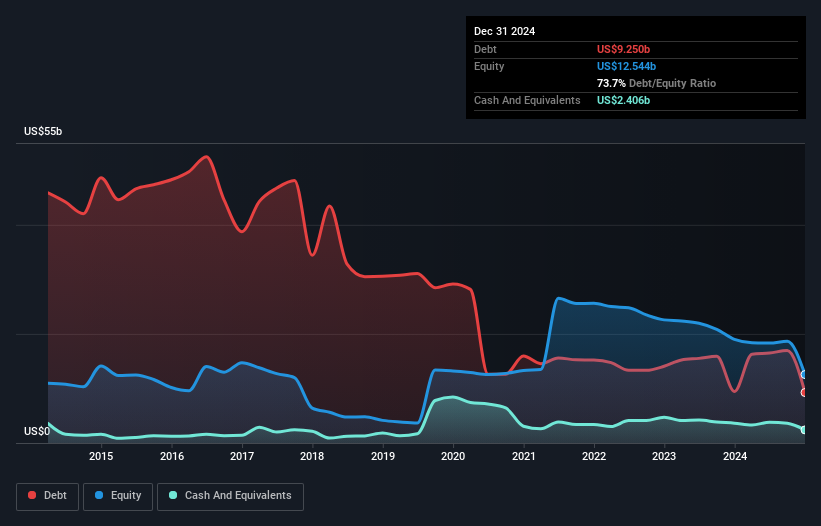Click the Dec 31 2024 tooltip date
The image size is (821, 526).
point(504,31)
